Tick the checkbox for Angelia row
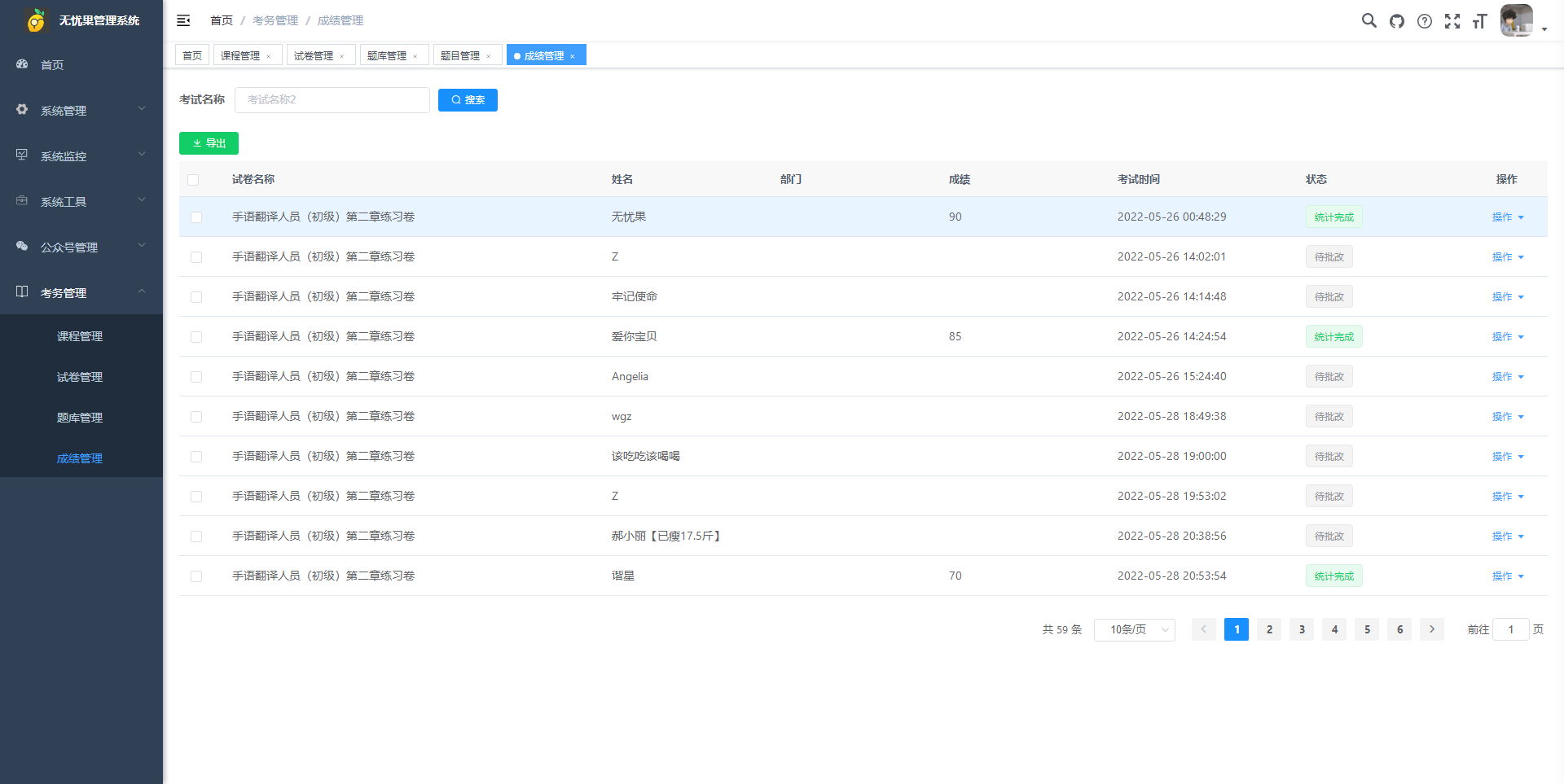This screenshot has height=784, width=1564. click(x=196, y=377)
